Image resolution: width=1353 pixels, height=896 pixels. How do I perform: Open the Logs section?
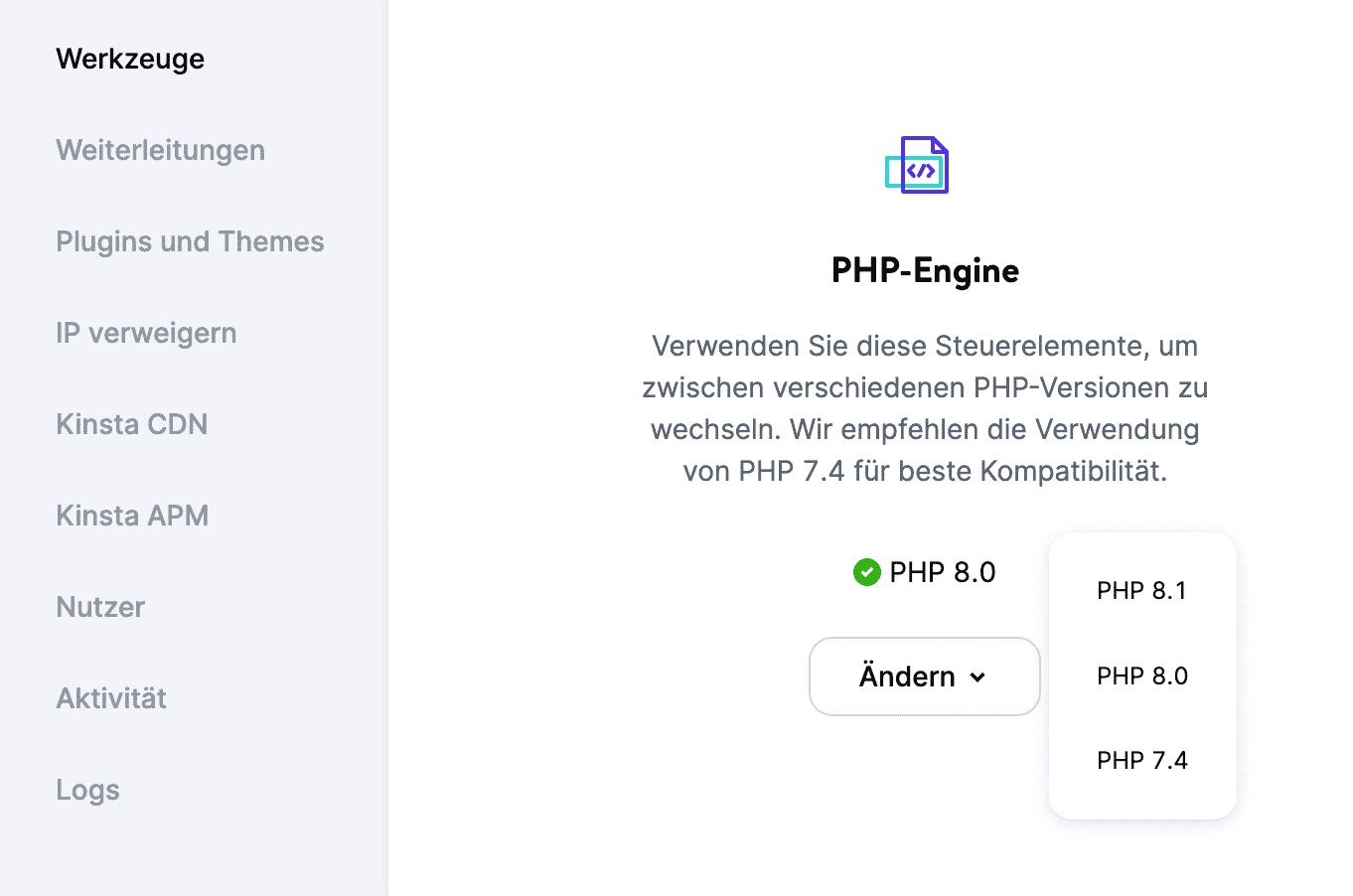[87, 791]
